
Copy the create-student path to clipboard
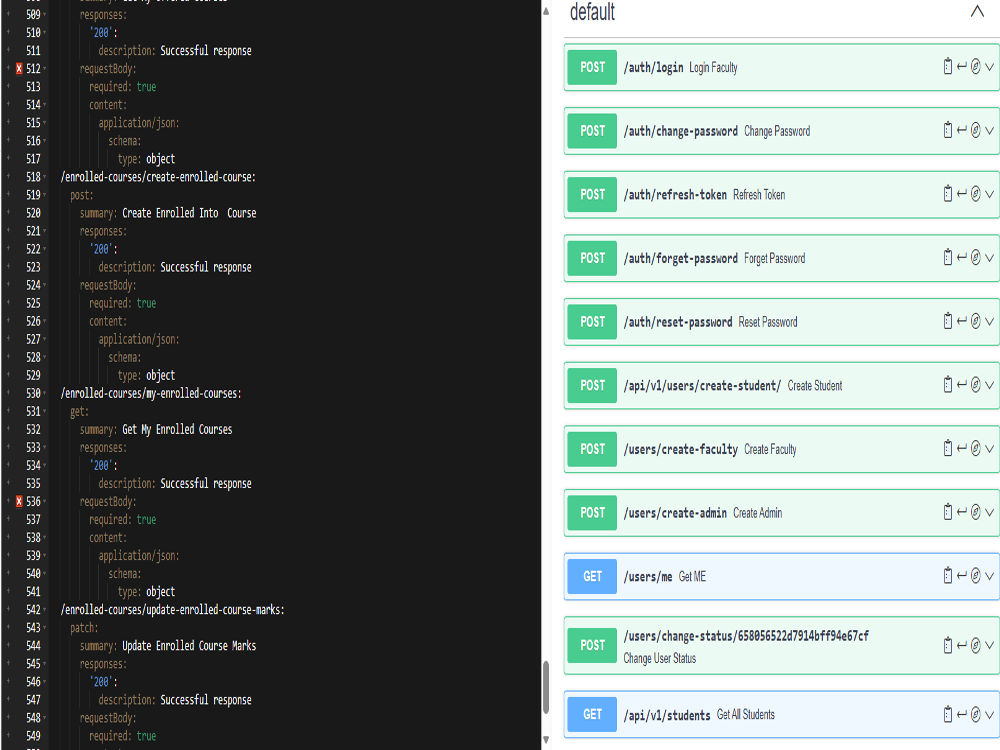tap(948, 385)
